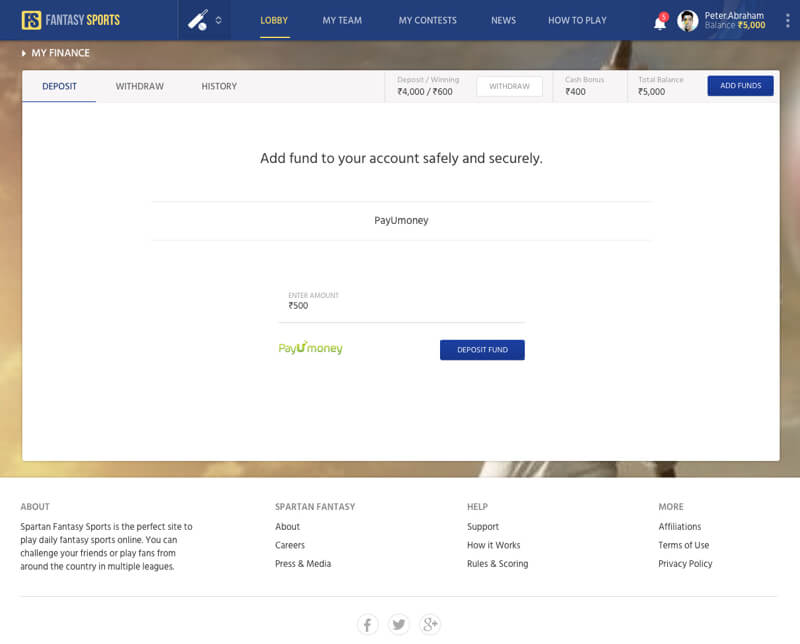Select the PayUmoney payment option
This screenshot has width=800, height=644.
pyautogui.click(x=402, y=220)
